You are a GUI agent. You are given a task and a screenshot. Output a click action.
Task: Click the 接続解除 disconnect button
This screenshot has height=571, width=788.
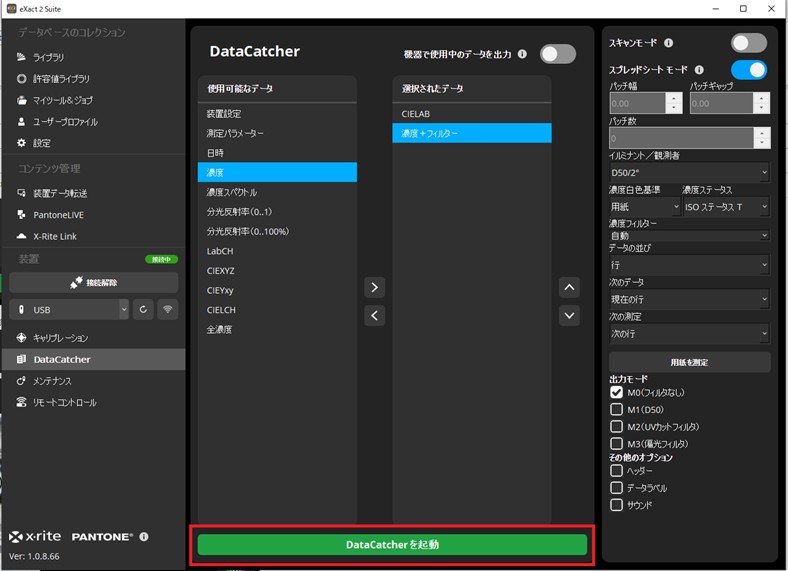[93, 282]
